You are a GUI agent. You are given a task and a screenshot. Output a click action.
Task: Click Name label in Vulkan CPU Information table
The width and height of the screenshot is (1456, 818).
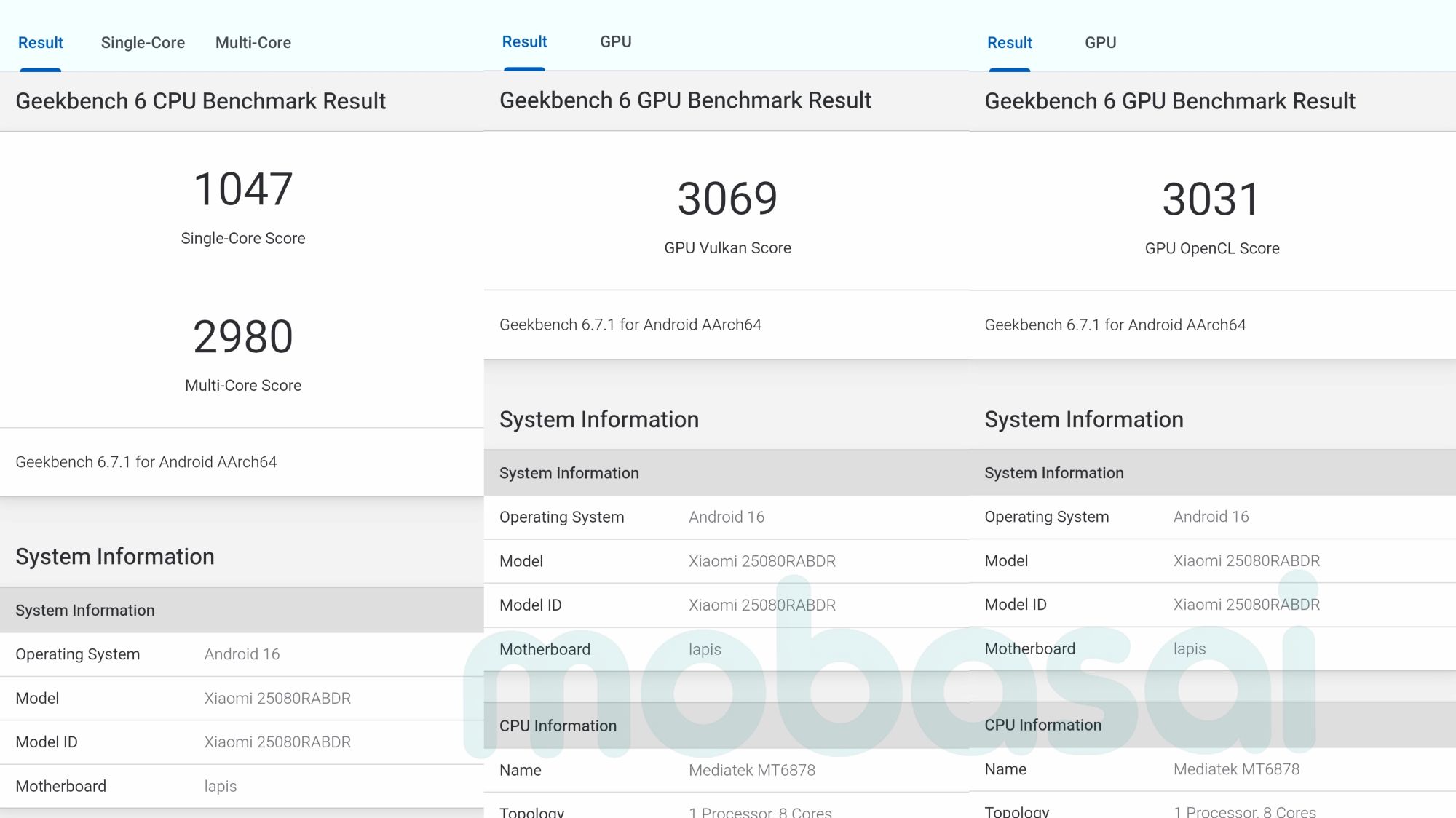tap(521, 770)
